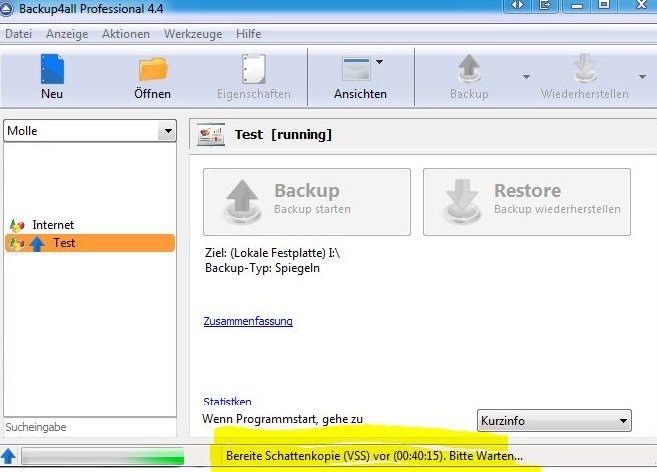
Task: Click the large Restore button
Action: point(527,202)
